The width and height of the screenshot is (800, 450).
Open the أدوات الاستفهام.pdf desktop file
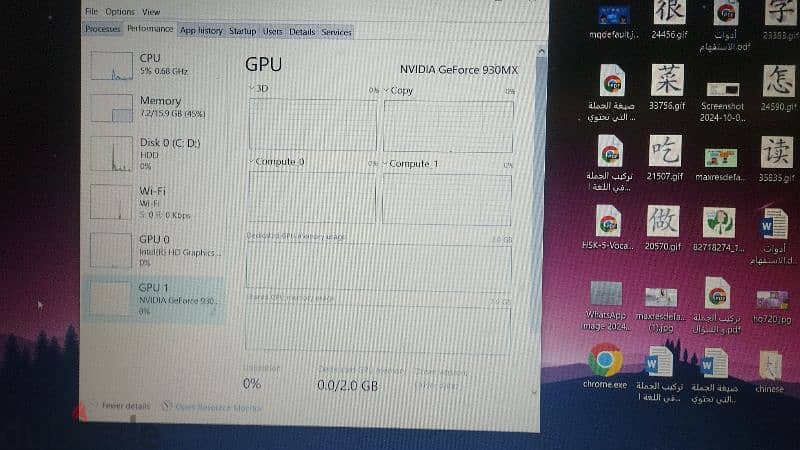pos(725,26)
